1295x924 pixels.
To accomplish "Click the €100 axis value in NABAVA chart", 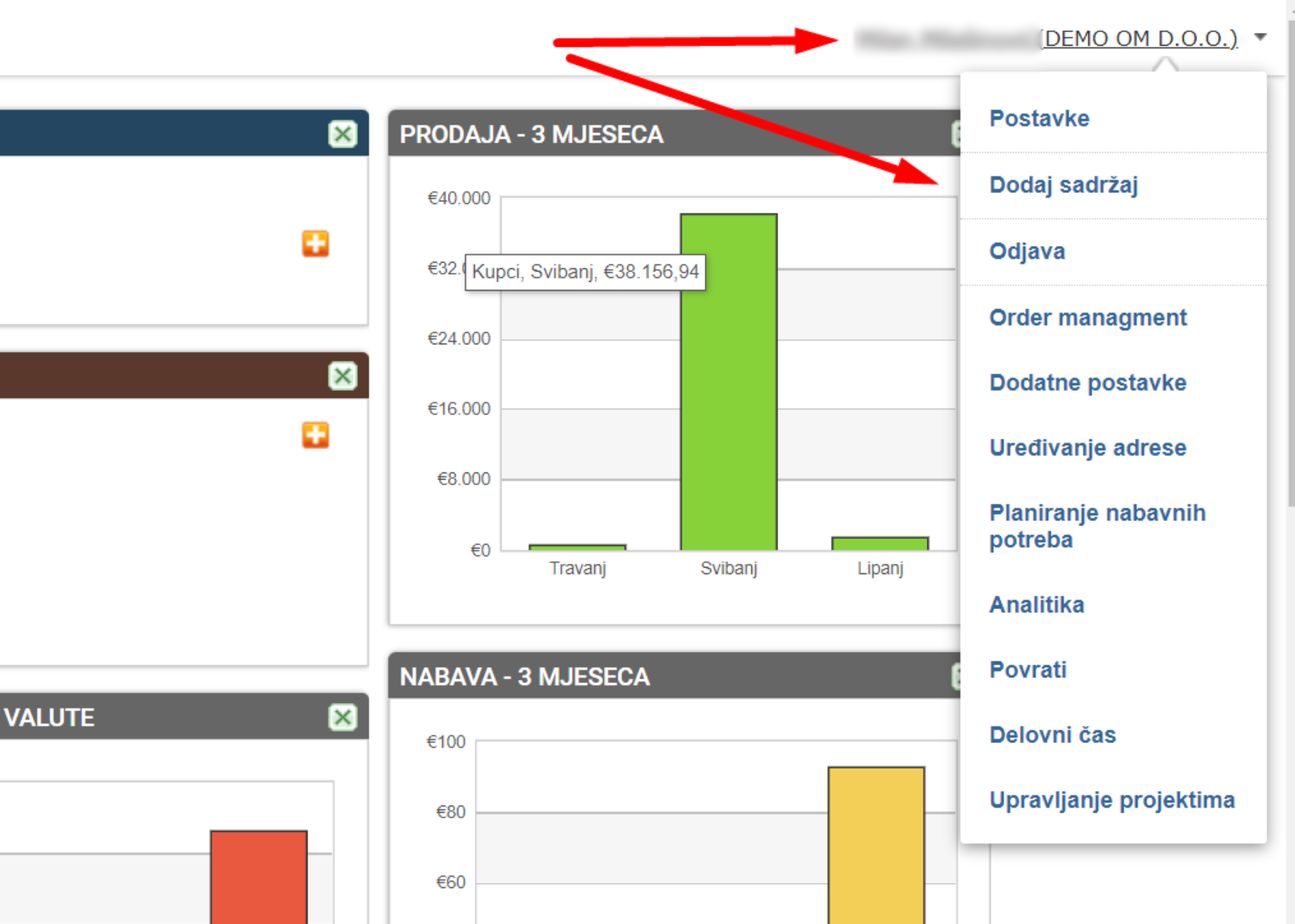I will [x=446, y=742].
